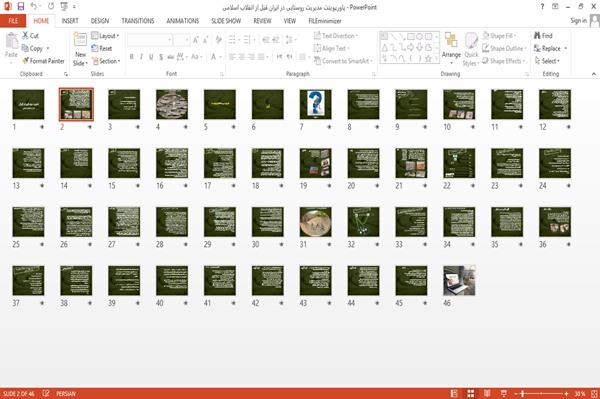The image size is (600, 399).
Task: Open Reading View from status bar
Action: click(487, 393)
